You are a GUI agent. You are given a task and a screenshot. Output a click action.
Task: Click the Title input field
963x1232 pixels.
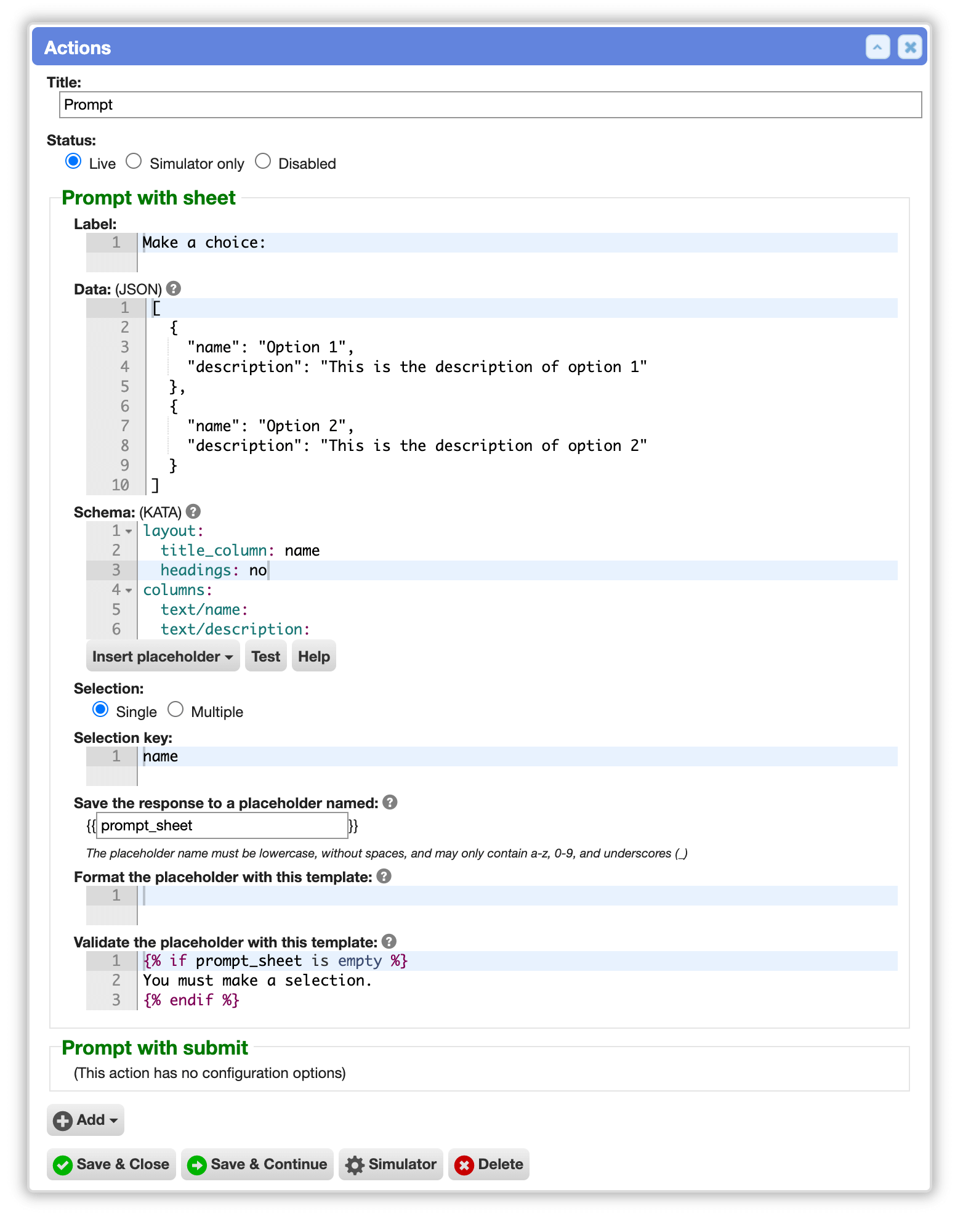[x=490, y=105]
